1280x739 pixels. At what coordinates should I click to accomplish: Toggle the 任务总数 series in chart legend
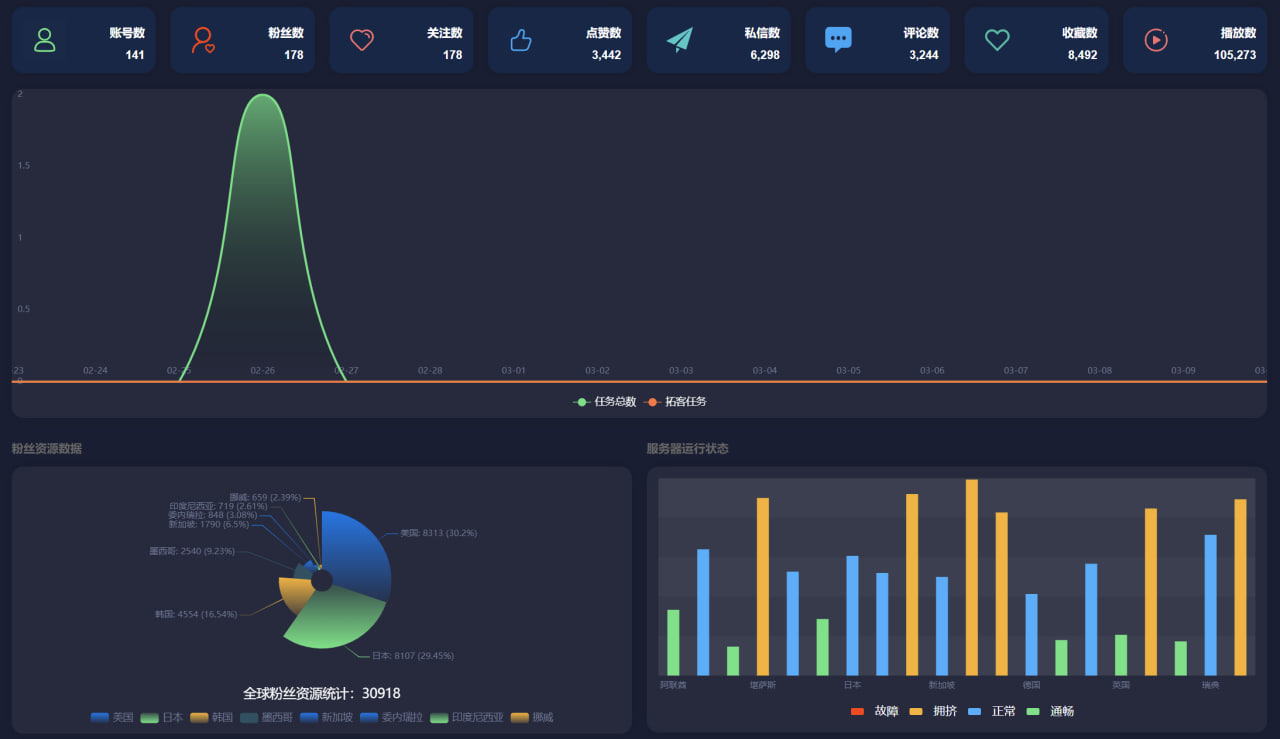tap(605, 402)
